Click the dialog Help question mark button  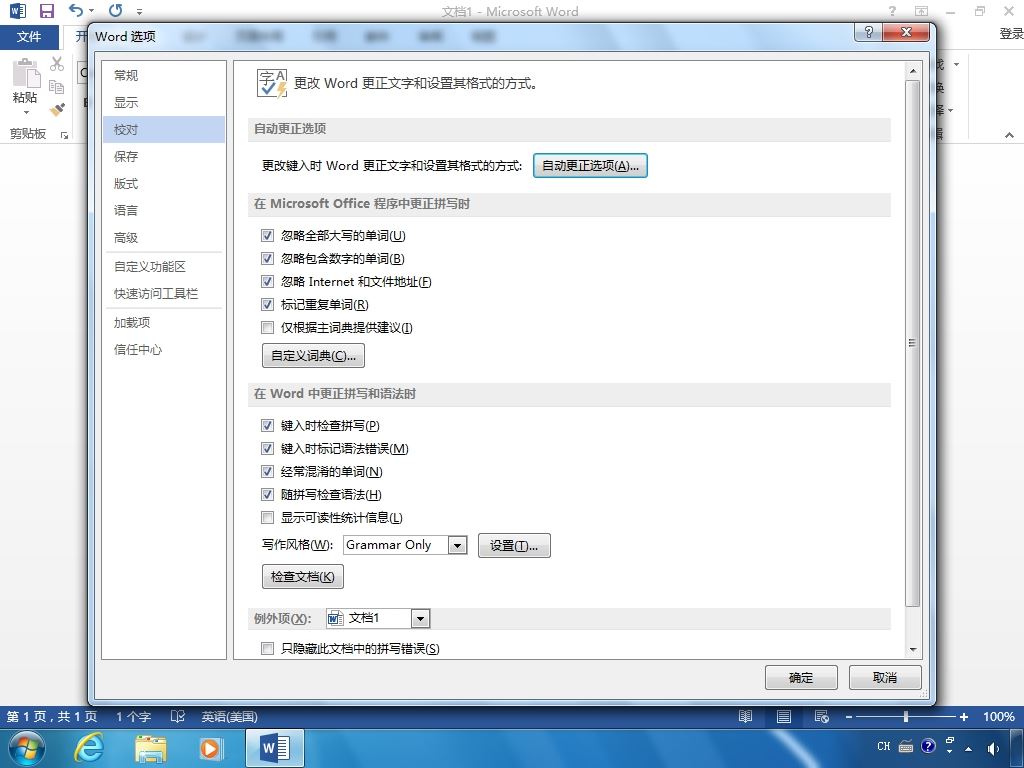pos(869,32)
